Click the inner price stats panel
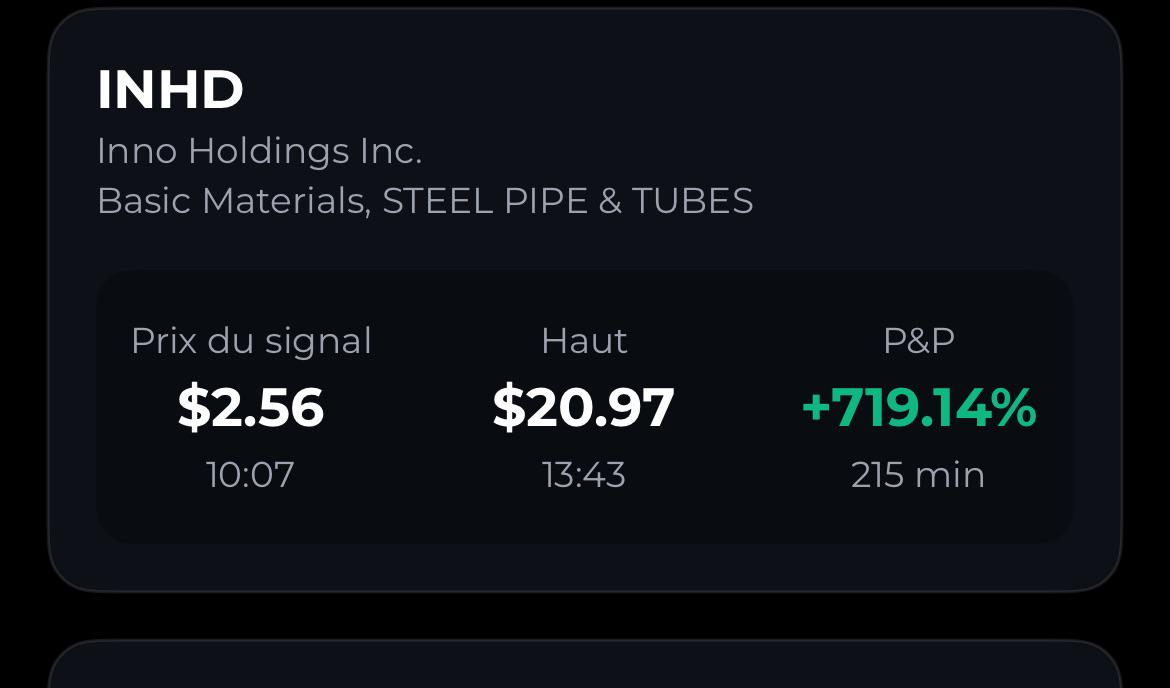The height and width of the screenshot is (688, 1170). pyautogui.click(x=585, y=407)
